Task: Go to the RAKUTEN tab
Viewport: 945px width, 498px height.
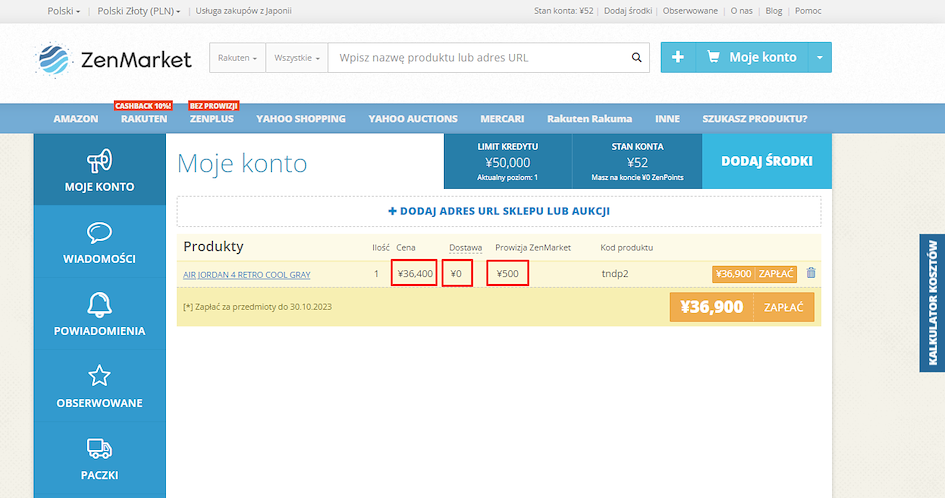Action: pos(144,119)
